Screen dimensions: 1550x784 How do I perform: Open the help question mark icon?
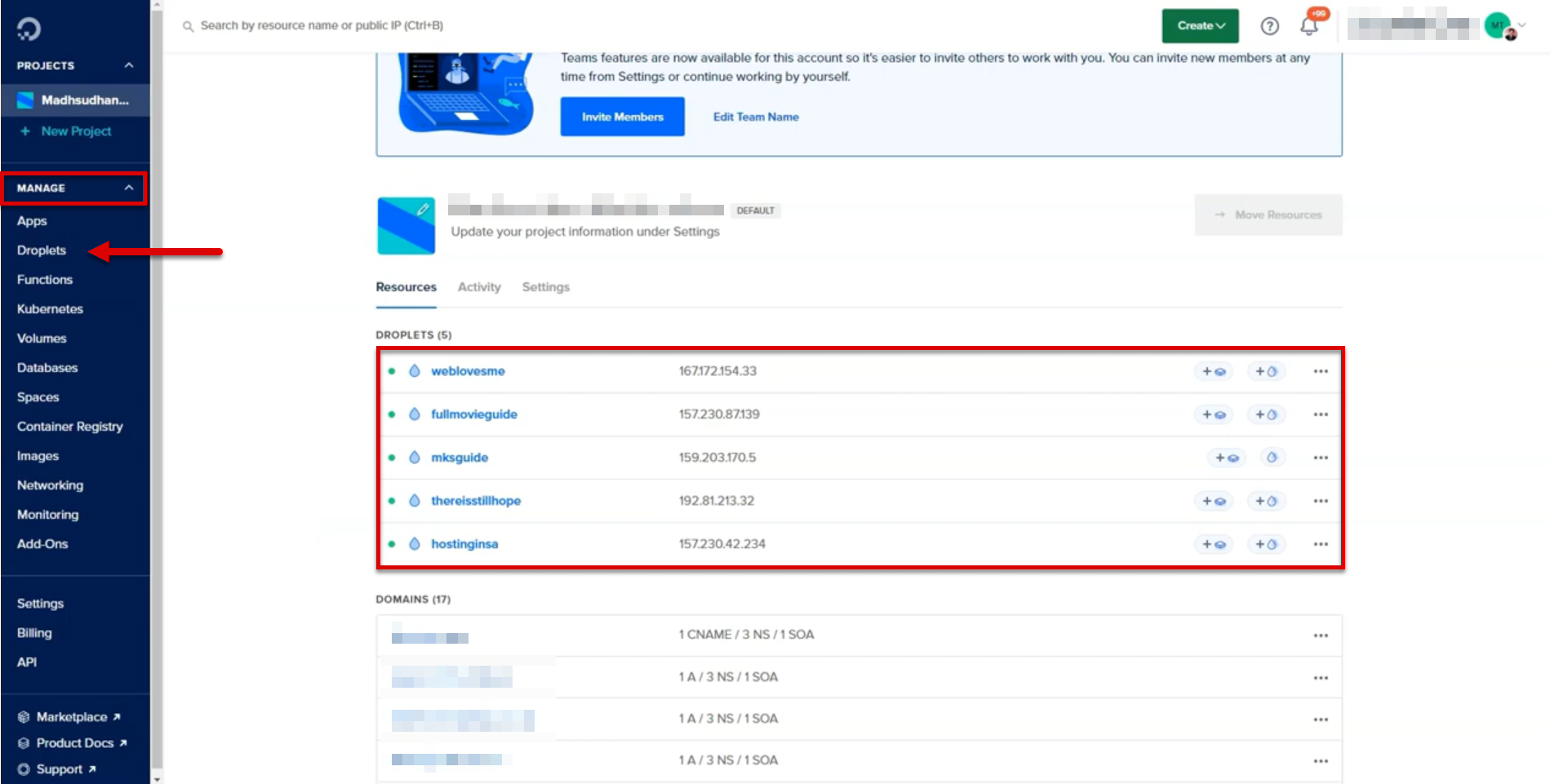(x=1269, y=26)
